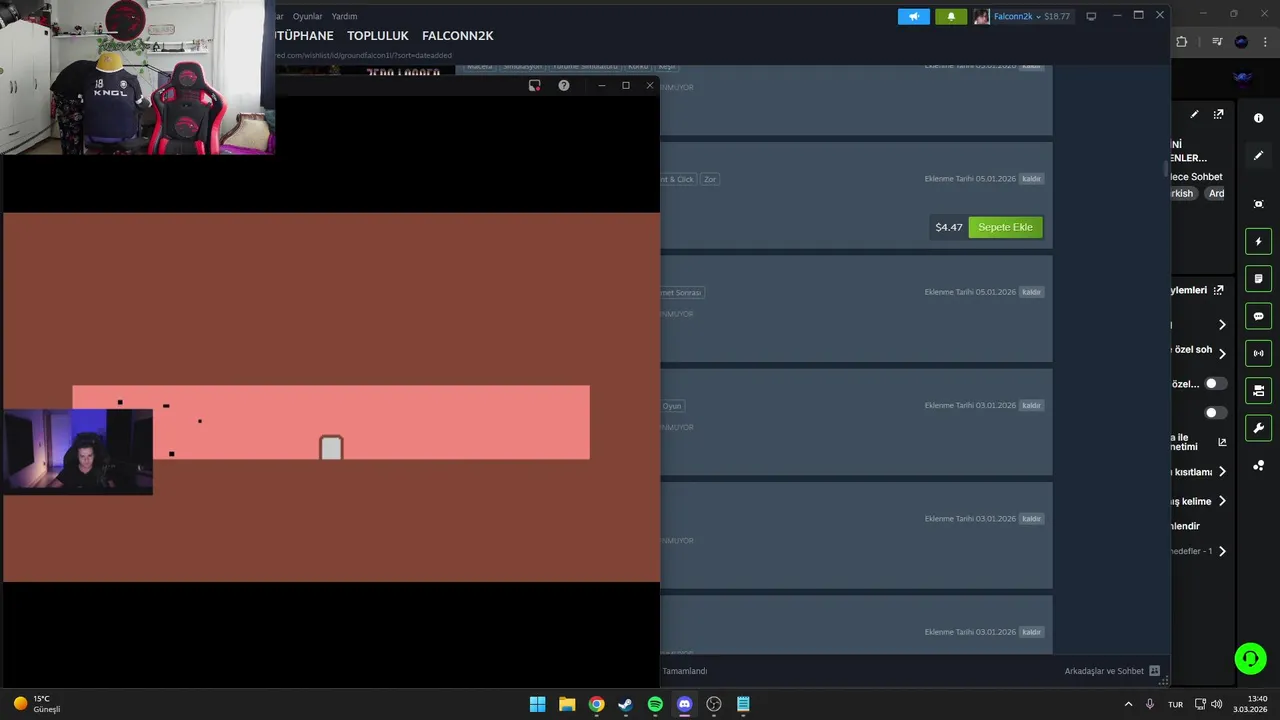Pop out the stream info panel

1218,114
